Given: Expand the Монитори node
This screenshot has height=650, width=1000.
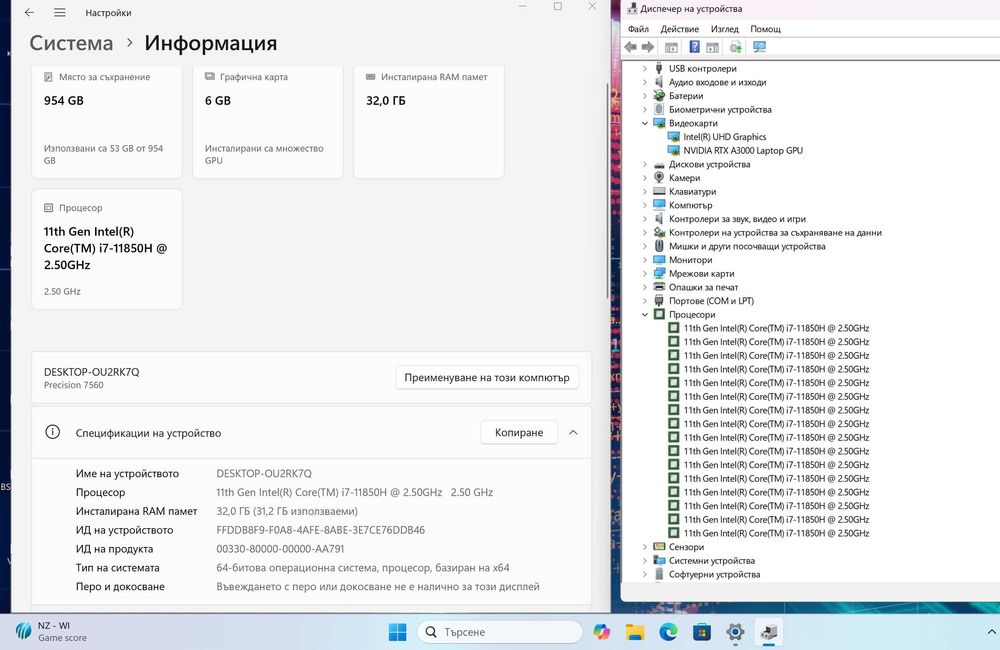Looking at the screenshot, I should (x=645, y=260).
